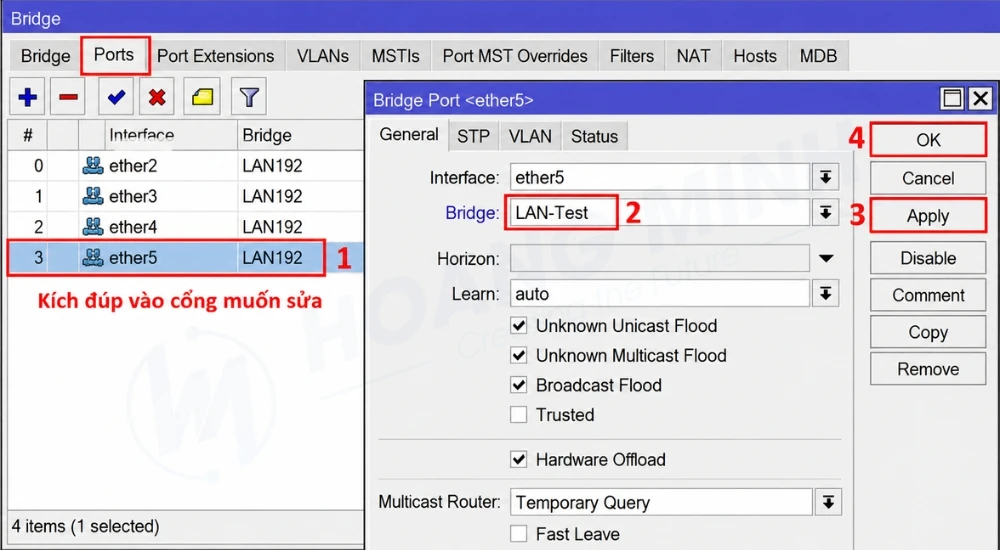Select the ether4 row in ports list
The image size is (1000, 550).
coord(186,227)
